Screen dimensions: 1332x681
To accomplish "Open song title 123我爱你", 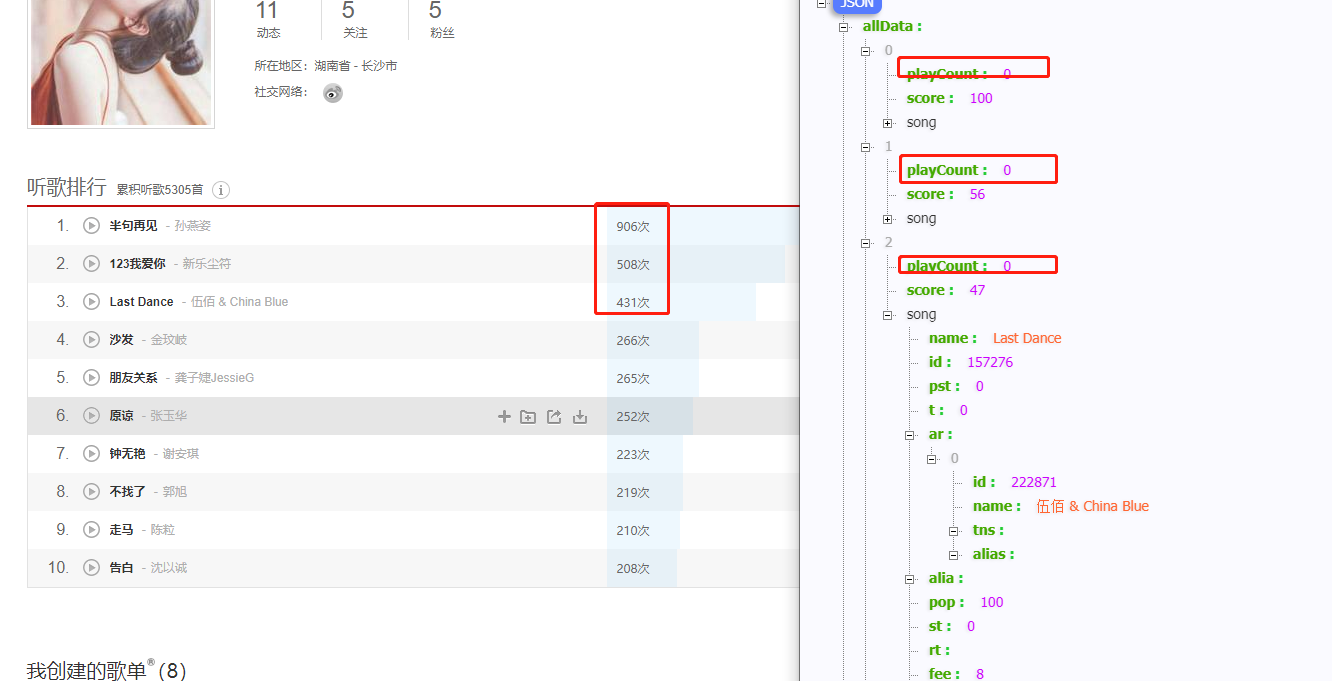I will [x=138, y=264].
